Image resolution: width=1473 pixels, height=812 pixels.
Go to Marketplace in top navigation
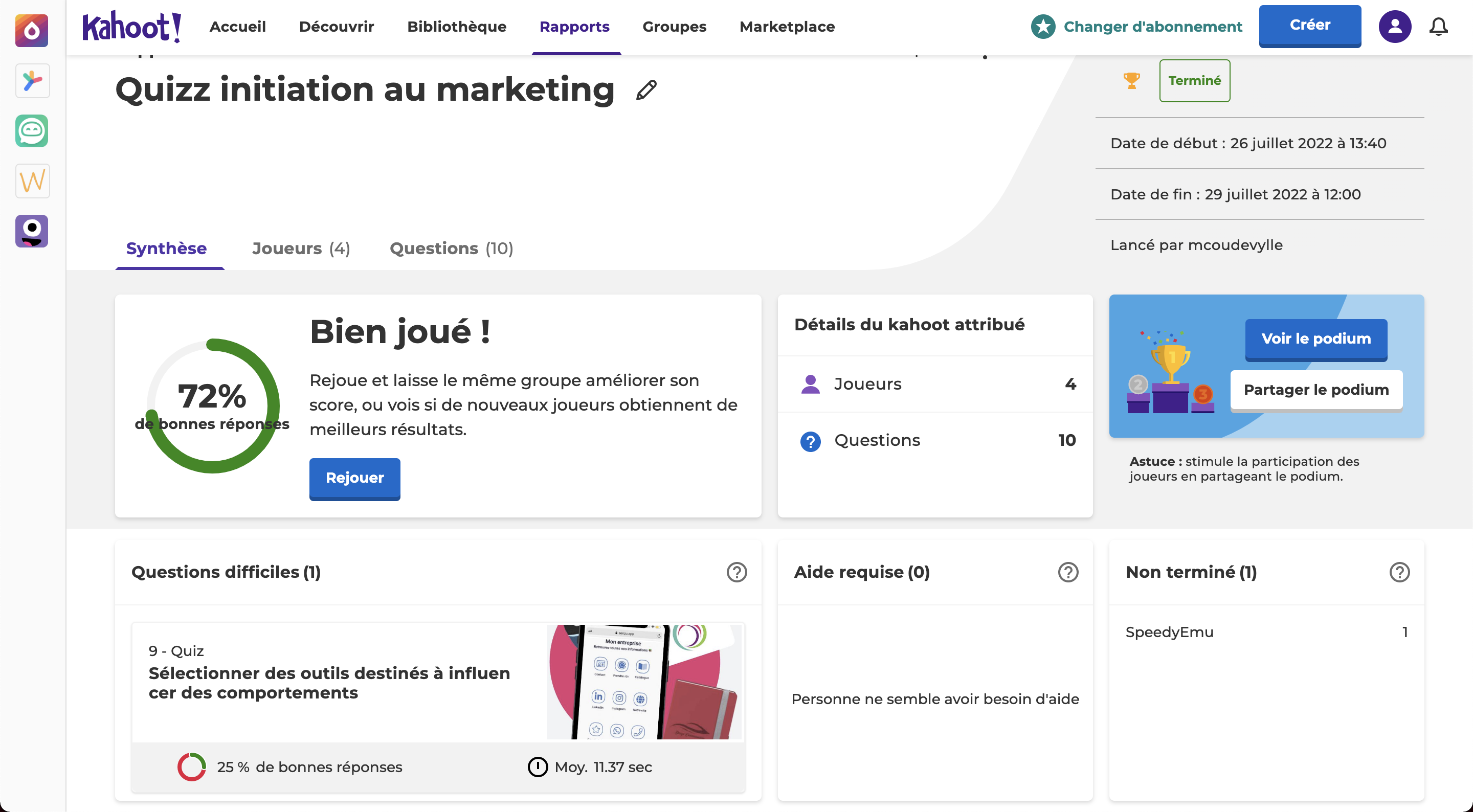tap(787, 26)
